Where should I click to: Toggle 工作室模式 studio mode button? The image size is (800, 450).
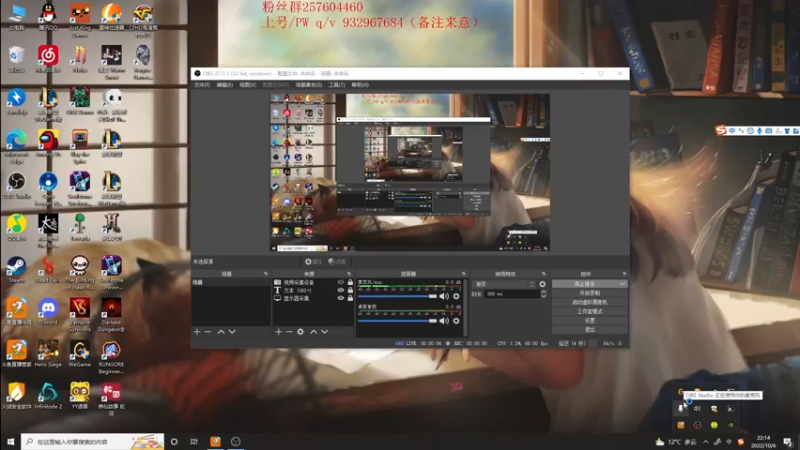[x=590, y=311]
